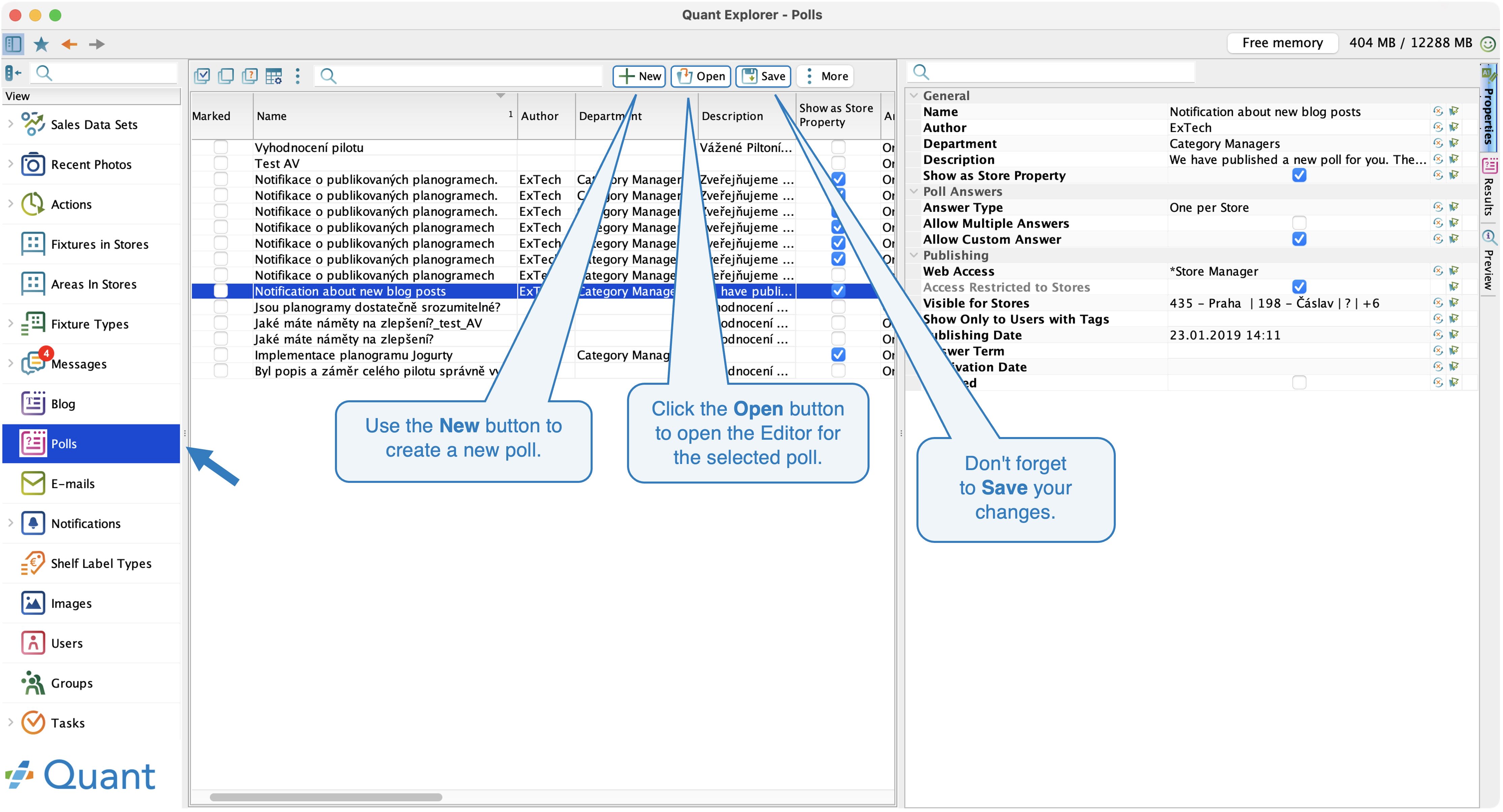Viewport: 1503px width, 812px height.
Task: Expand the Notifications tree node
Action: tap(10, 523)
